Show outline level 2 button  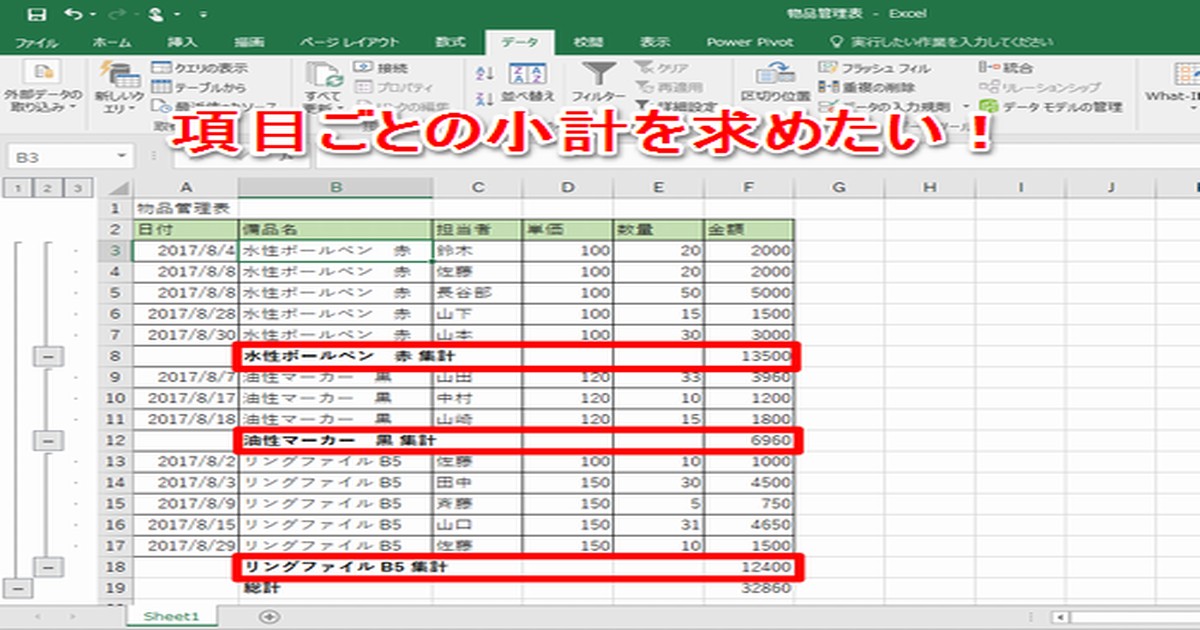tap(48, 188)
